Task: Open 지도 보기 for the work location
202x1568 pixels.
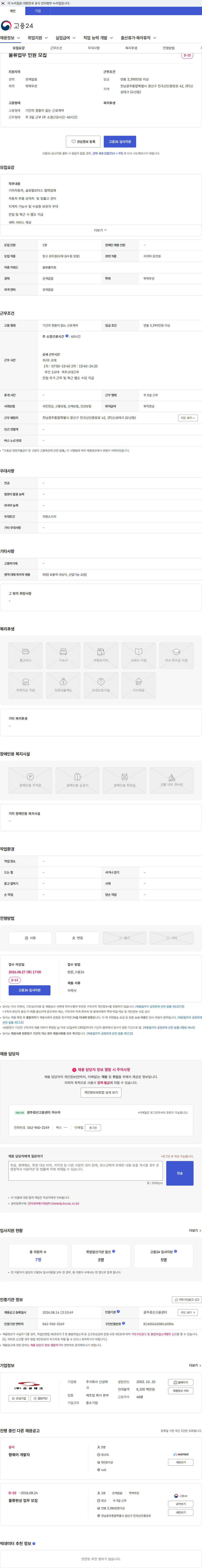Action: pos(187,418)
